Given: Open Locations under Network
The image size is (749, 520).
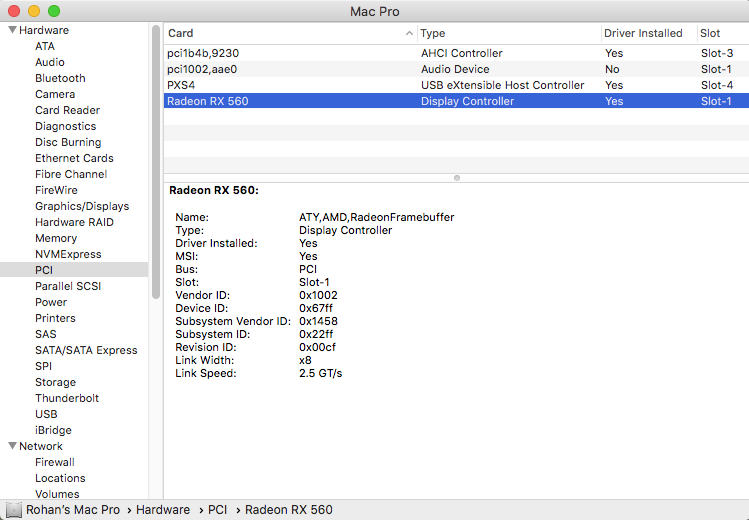Looking at the screenshot, I should 60,478.
